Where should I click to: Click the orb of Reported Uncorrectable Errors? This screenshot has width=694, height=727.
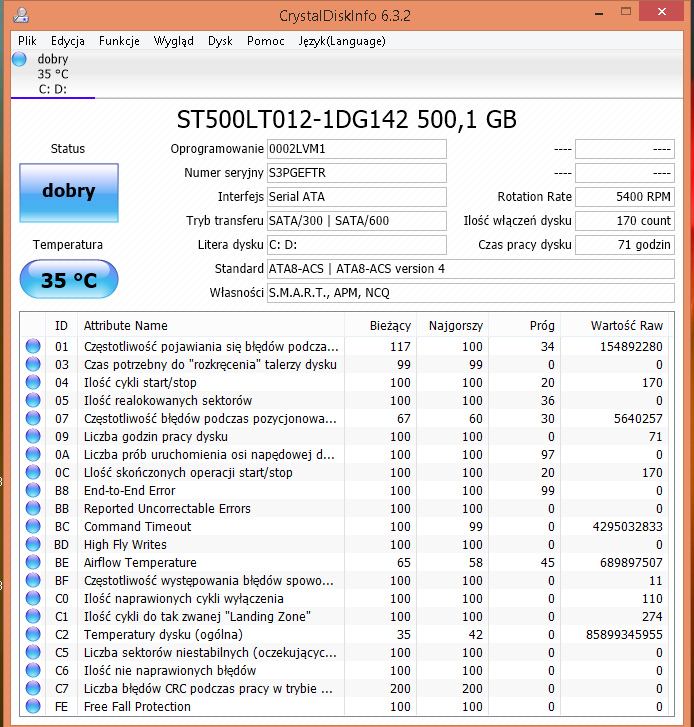(33, 508)
